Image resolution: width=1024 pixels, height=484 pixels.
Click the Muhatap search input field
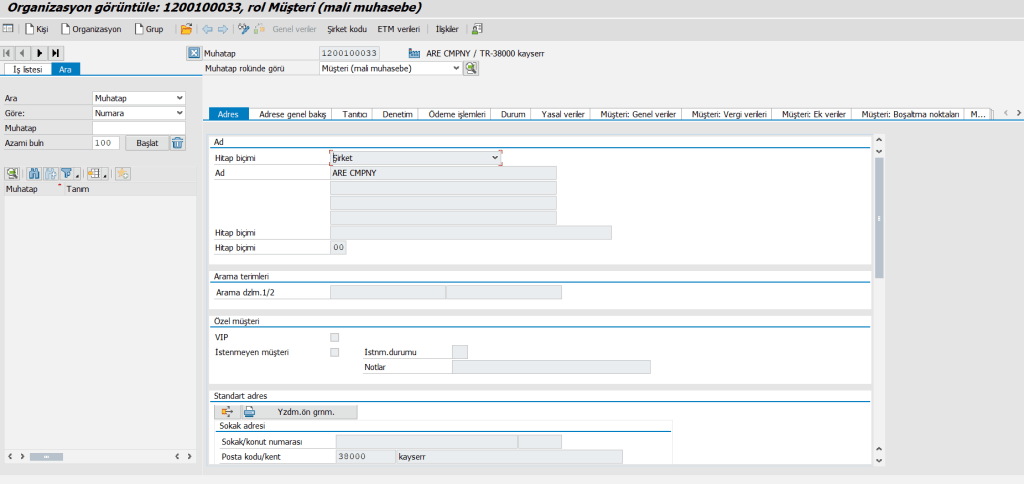pyautogui.click(x=138, y=128)
